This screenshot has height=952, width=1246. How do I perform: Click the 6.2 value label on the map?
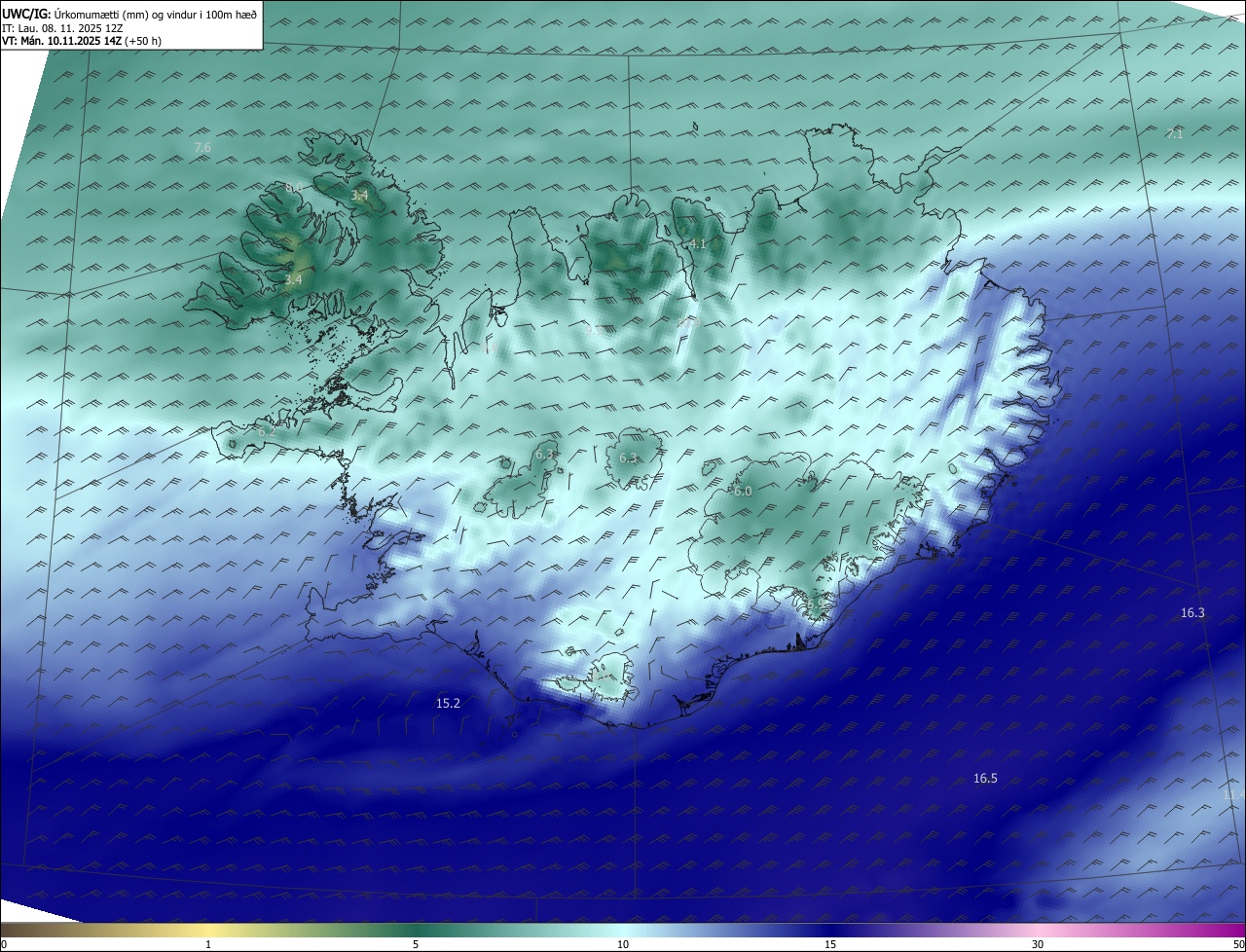[267, 430]
